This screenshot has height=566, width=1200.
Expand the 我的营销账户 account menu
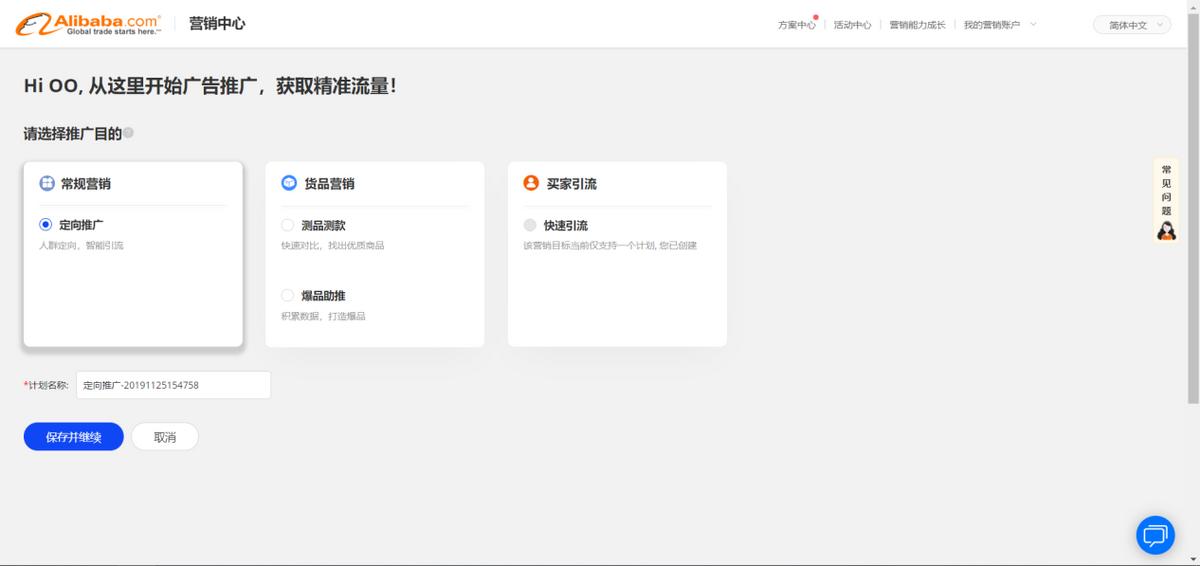coord(999,25)
